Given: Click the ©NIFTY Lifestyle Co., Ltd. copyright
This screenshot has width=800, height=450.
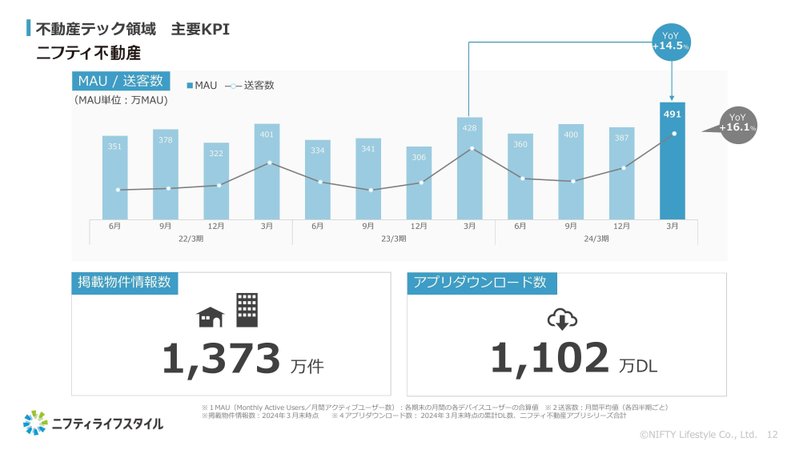Looking at the screenshot, I should (698, 435).
